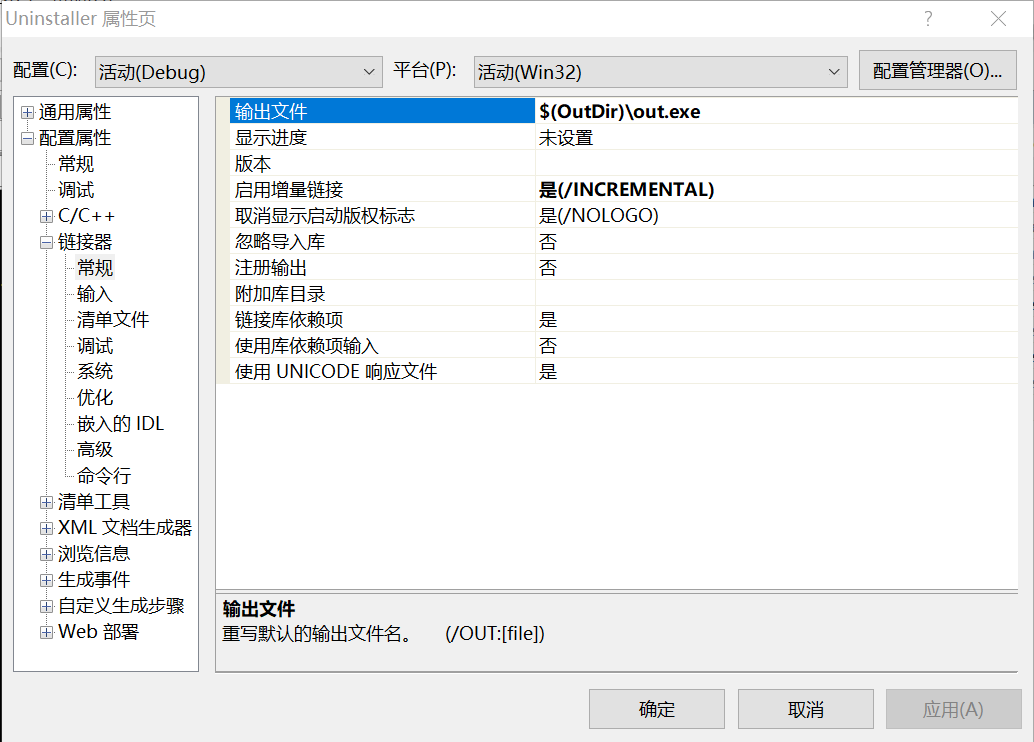Expand the 通用属性 tree node
Viewport: 1034px width, 742px height.
[27, 112]
